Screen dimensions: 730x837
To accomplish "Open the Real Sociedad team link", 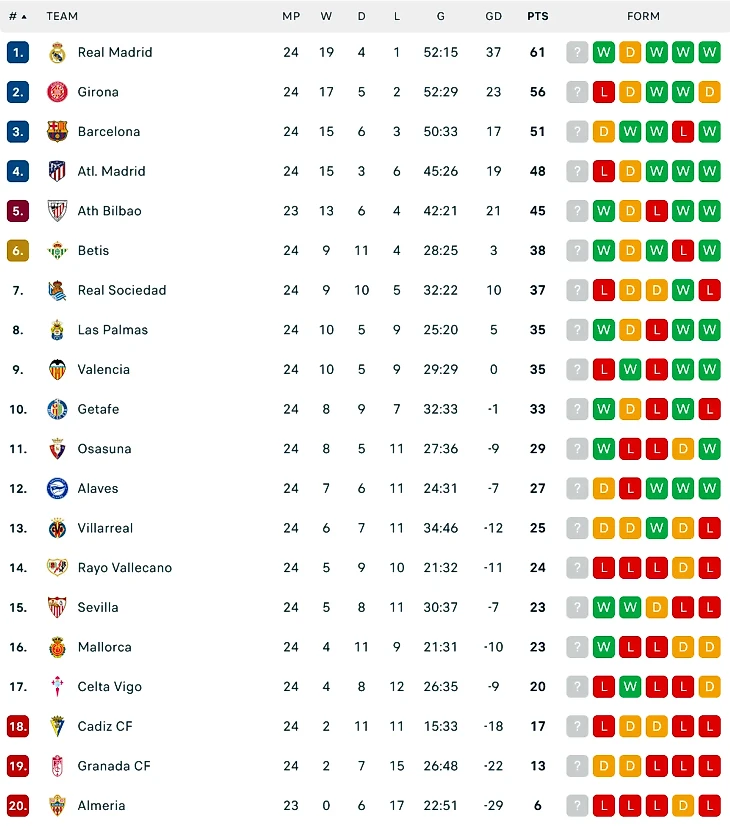I will 122,290.
